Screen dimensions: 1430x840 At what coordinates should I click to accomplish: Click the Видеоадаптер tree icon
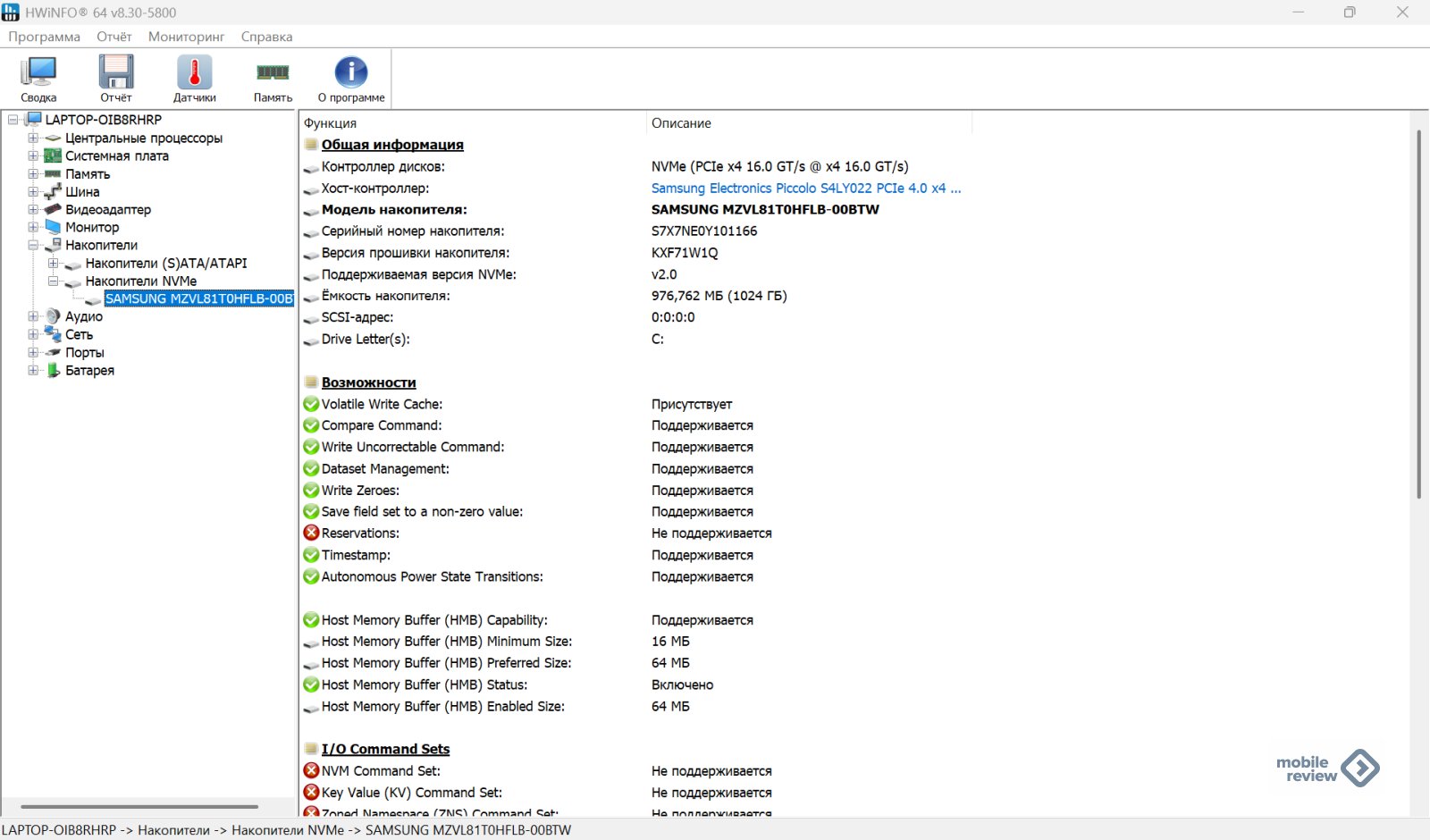[54, 209]
